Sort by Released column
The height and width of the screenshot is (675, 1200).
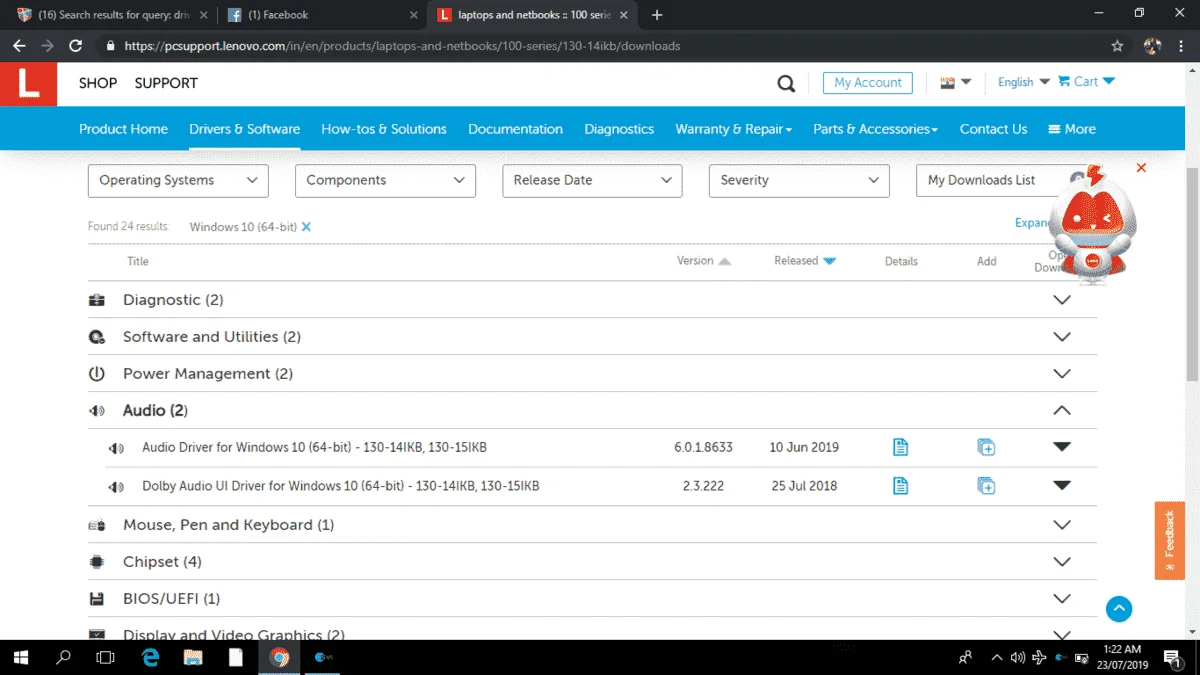805,261
